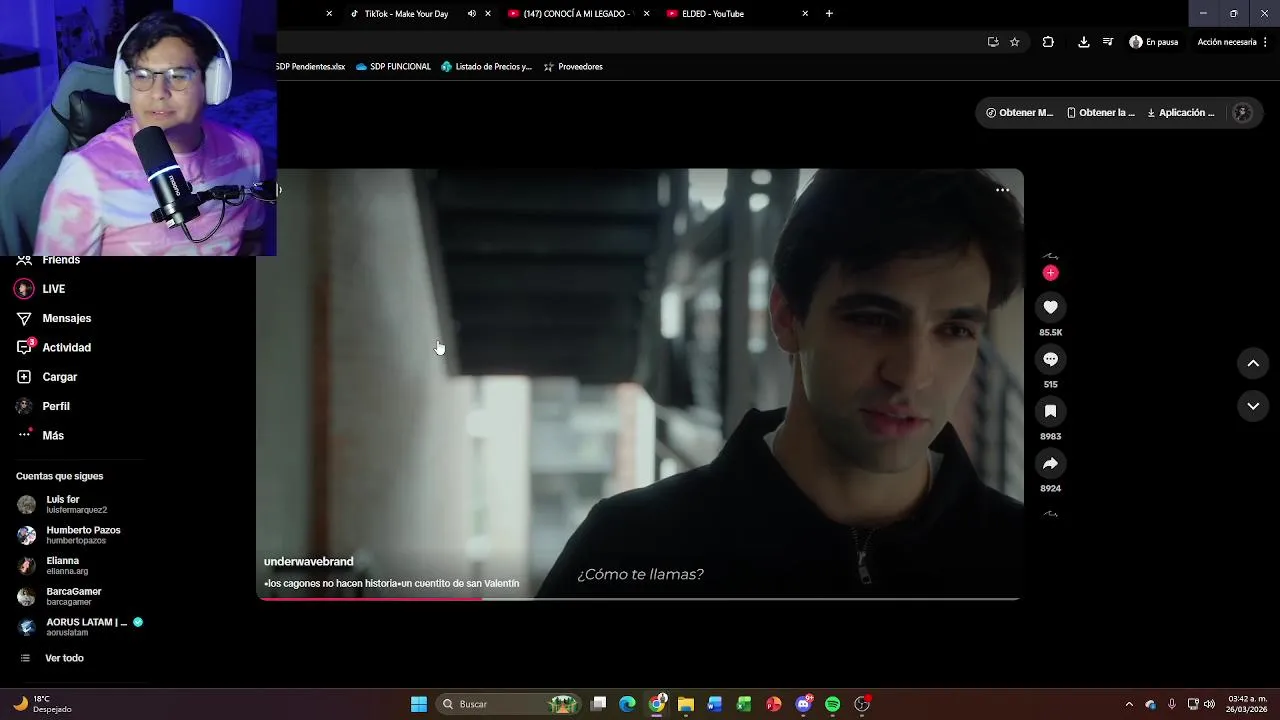Image resolution: width=1280 pixels, height=720 pixels.
Task: Open File Explorer from the taskbar
Action: 686,704
